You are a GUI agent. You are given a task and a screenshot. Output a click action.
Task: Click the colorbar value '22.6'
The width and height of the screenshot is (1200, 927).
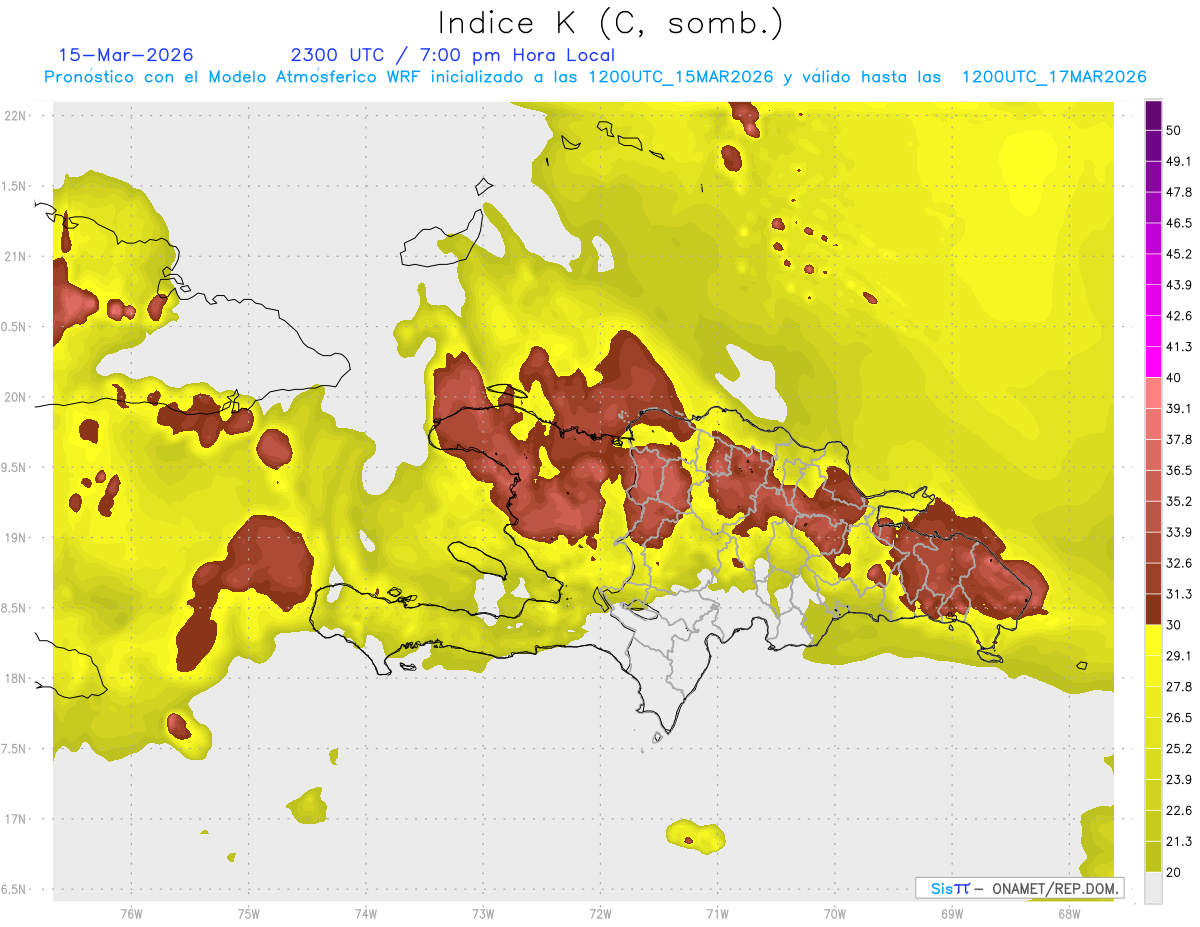1179,810
